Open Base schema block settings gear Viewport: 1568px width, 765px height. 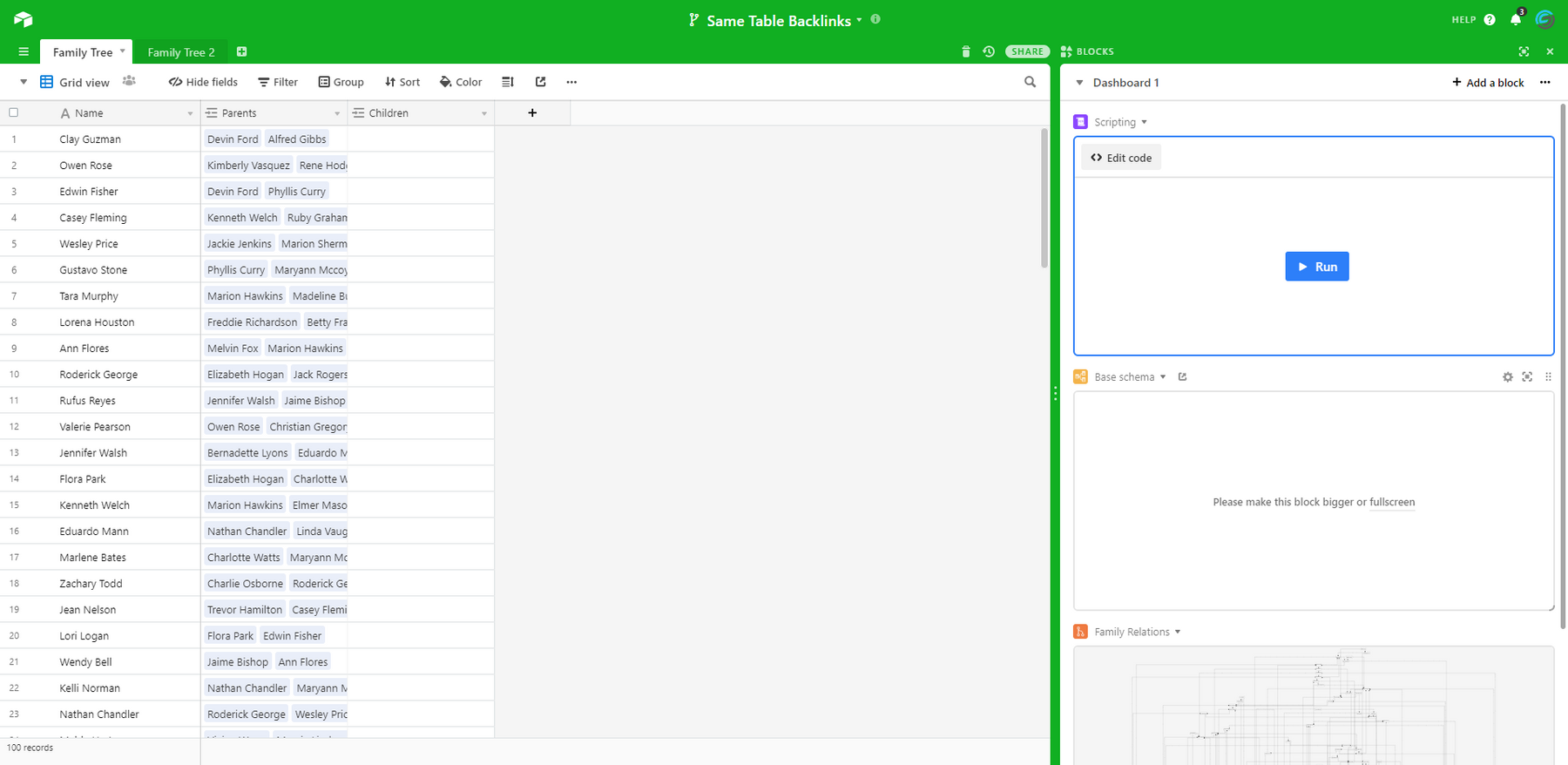tap(1508, 377)
